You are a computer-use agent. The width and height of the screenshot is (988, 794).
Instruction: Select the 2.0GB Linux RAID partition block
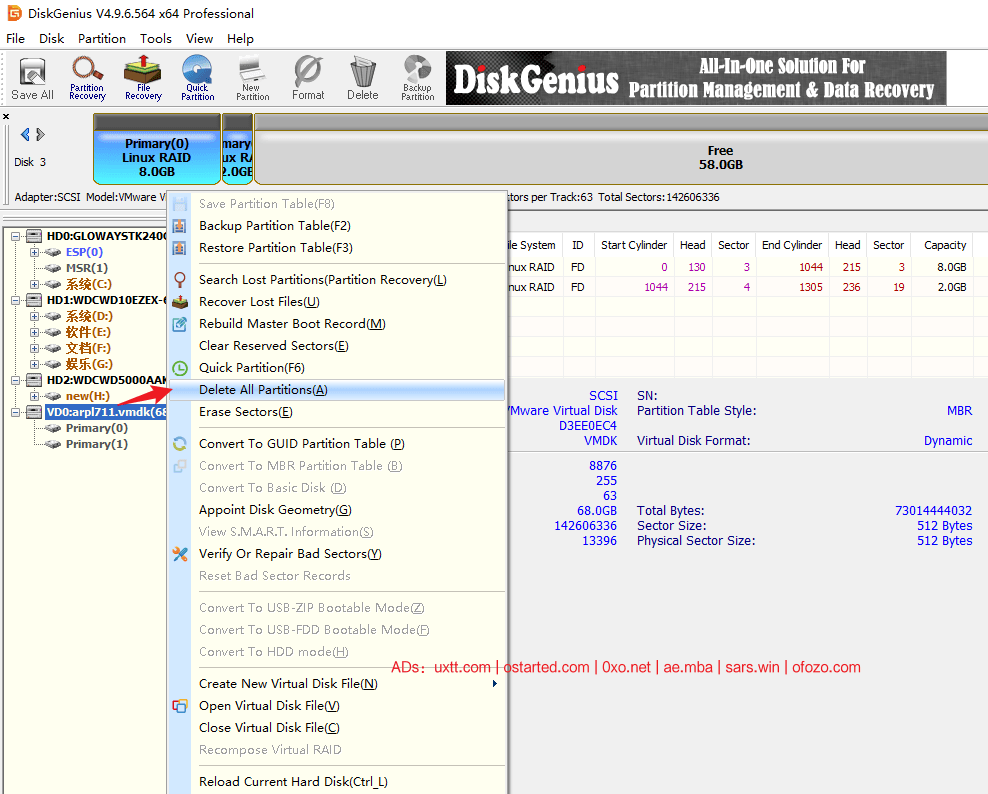(238, 149)
